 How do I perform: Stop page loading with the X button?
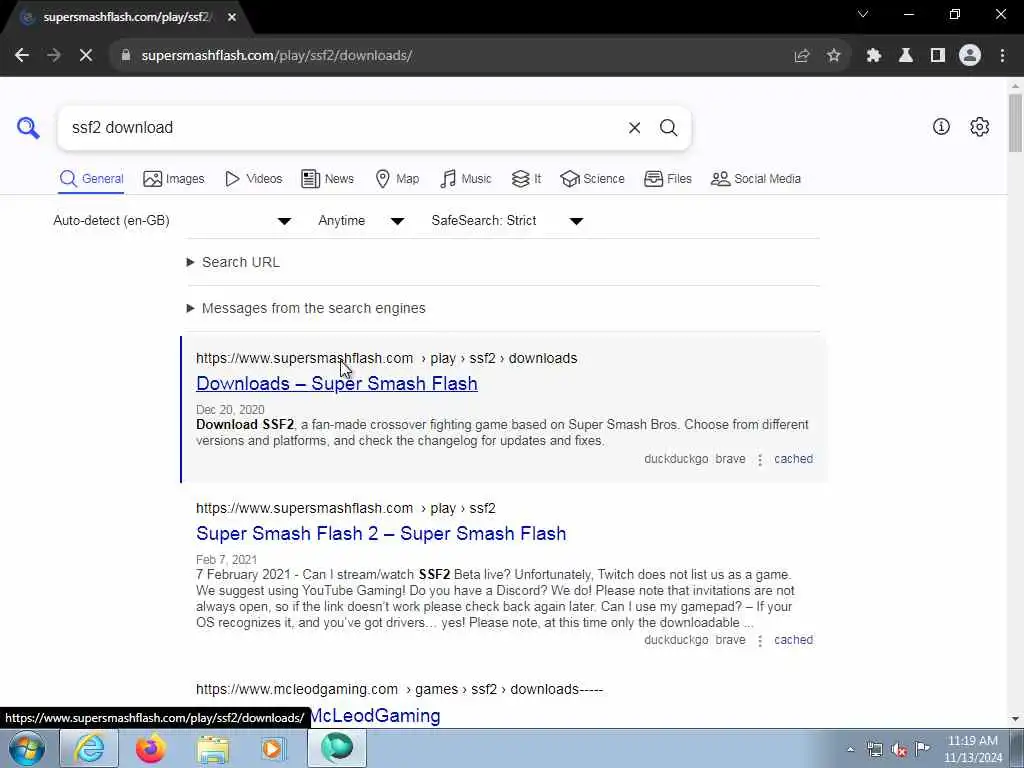click(86, 56)
